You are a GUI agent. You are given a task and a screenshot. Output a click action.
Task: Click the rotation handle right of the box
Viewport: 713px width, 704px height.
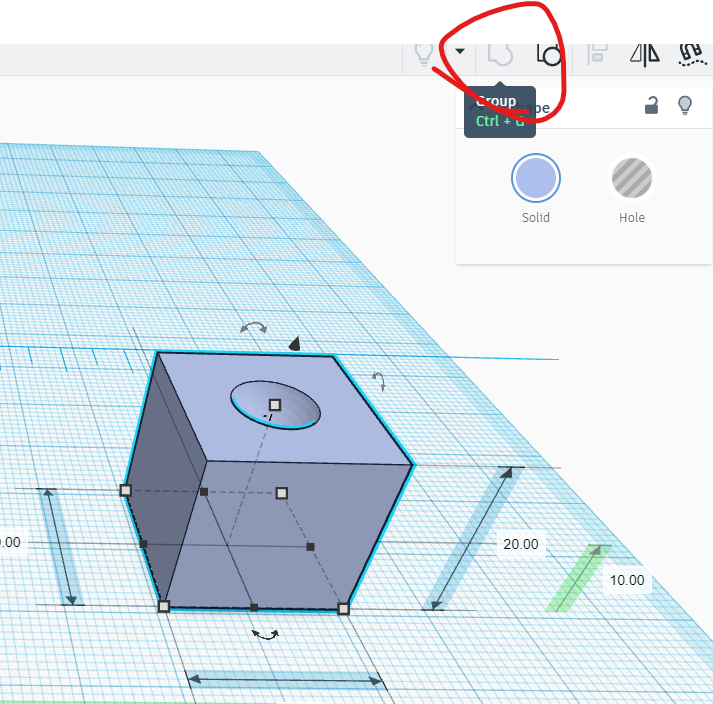pos(379,381)
